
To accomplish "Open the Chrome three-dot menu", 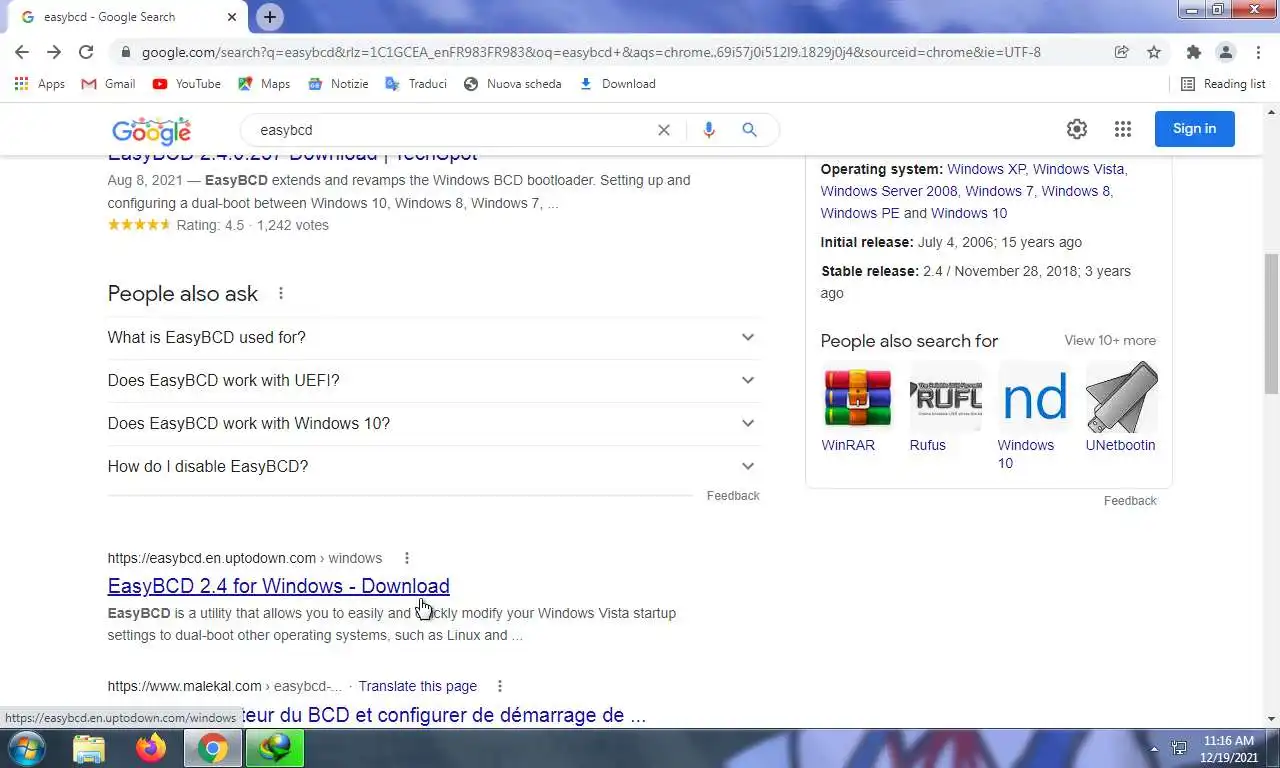I will (x=1256, y=52).
